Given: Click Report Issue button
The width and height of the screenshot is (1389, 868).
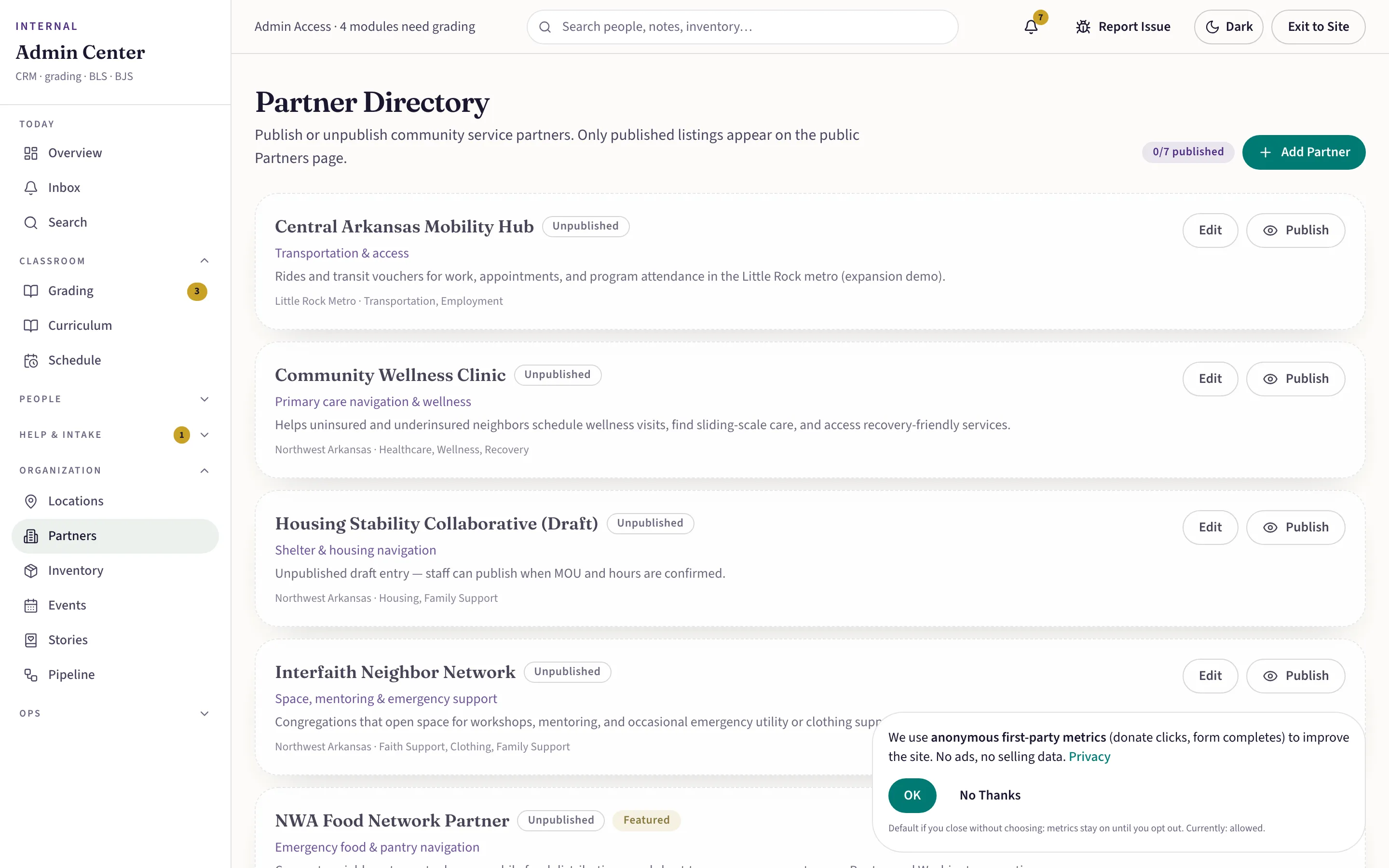Looking at the screenshot, I should tap(1123, 27).
